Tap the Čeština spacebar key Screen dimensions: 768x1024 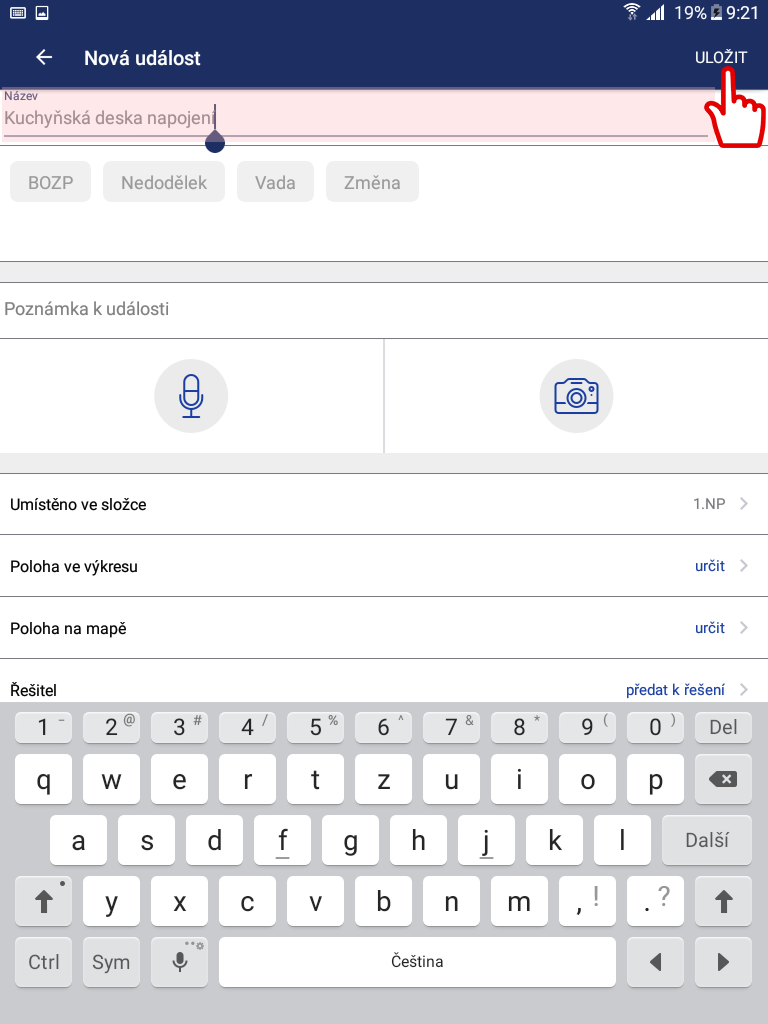click(417, 961)
